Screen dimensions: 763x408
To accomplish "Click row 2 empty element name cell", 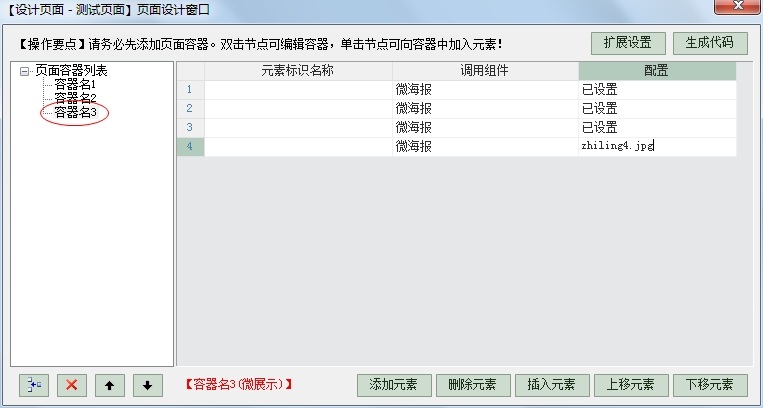I will [298, 109].
